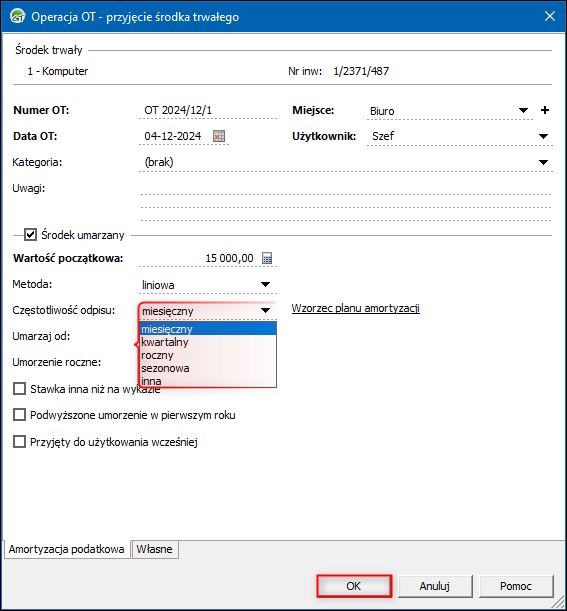The width and height of the screenshot is (567, 611).
Task: Open Wzorzec planu amortyzacji link
Action: pos(355,308)
